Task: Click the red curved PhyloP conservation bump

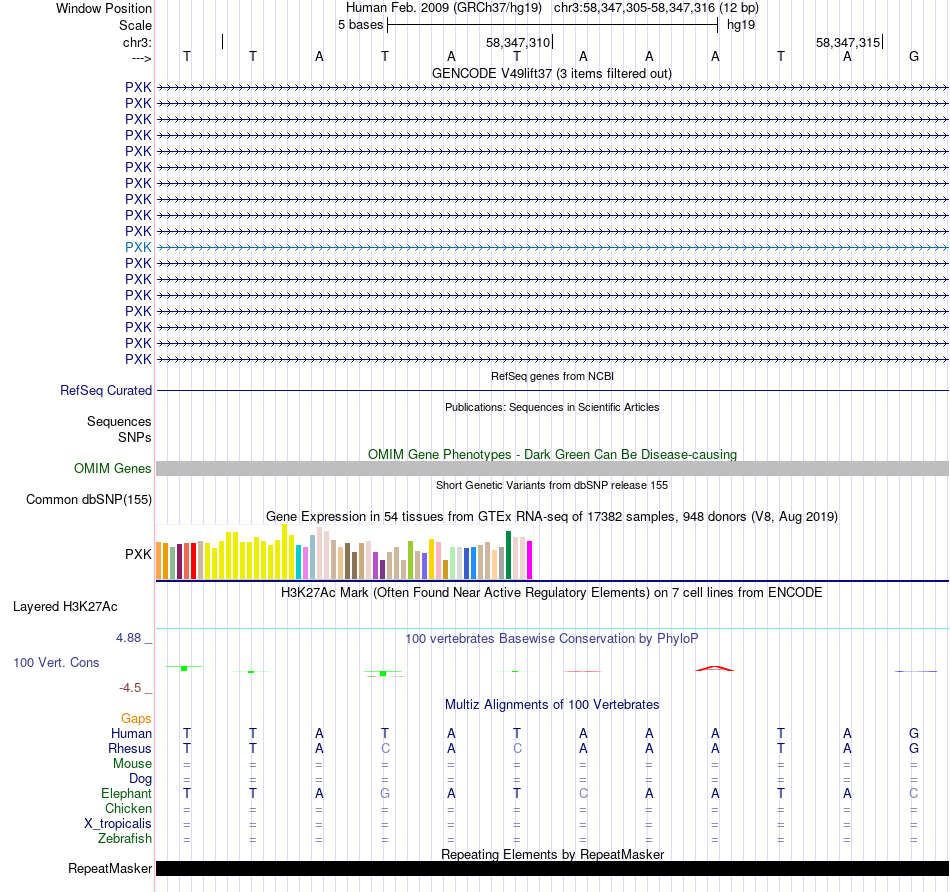Action: pos(715,668)
